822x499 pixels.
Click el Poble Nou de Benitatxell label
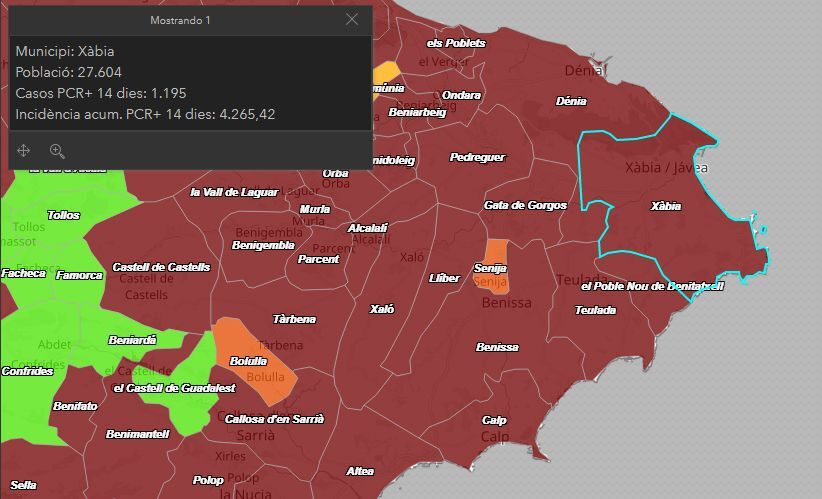(x=652, y=286)
